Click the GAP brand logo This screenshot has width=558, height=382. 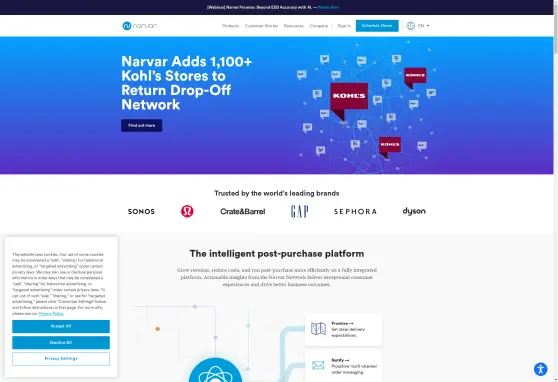[300, 211]
